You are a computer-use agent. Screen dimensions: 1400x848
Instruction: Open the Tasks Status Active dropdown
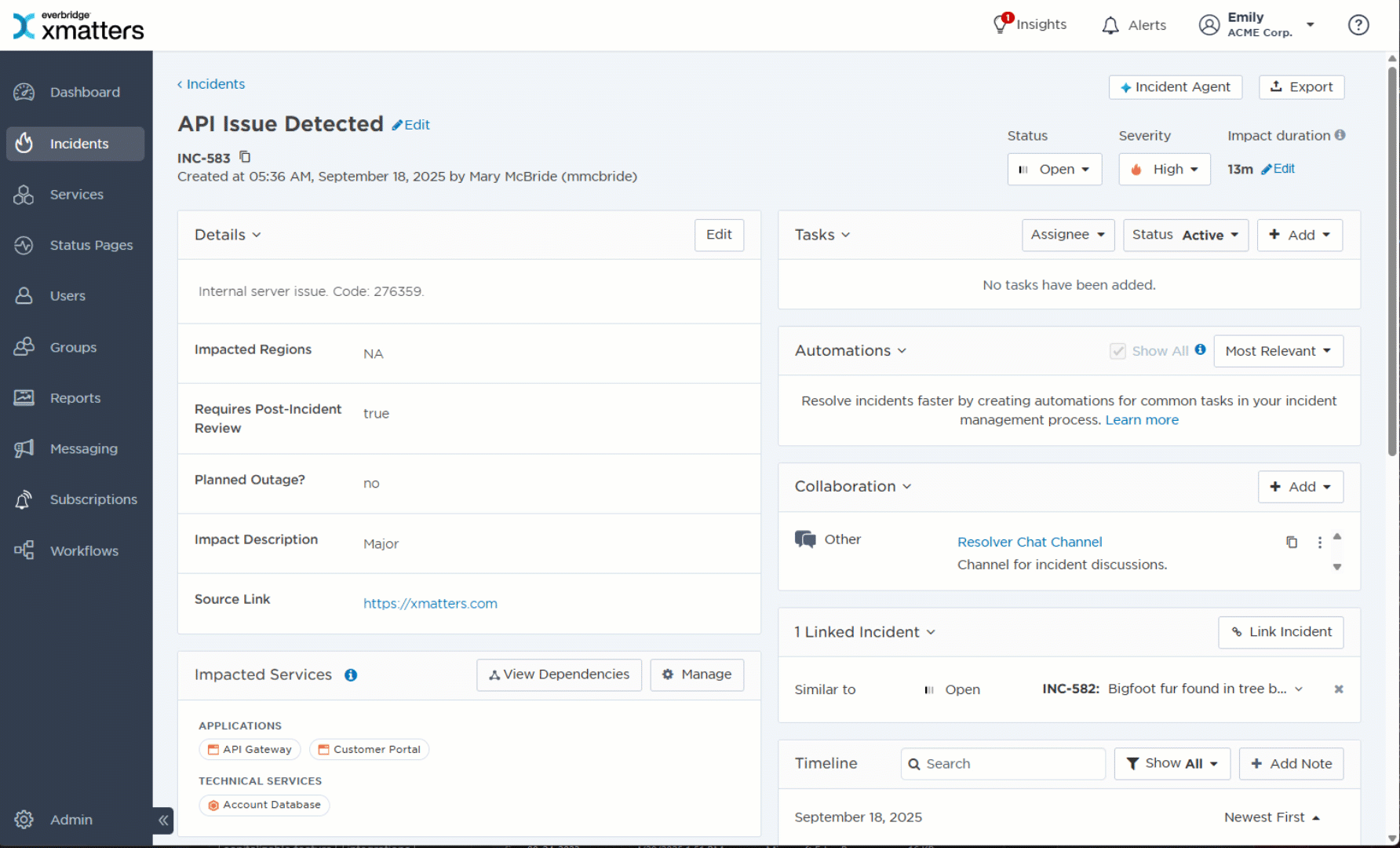pos(1185,235)
